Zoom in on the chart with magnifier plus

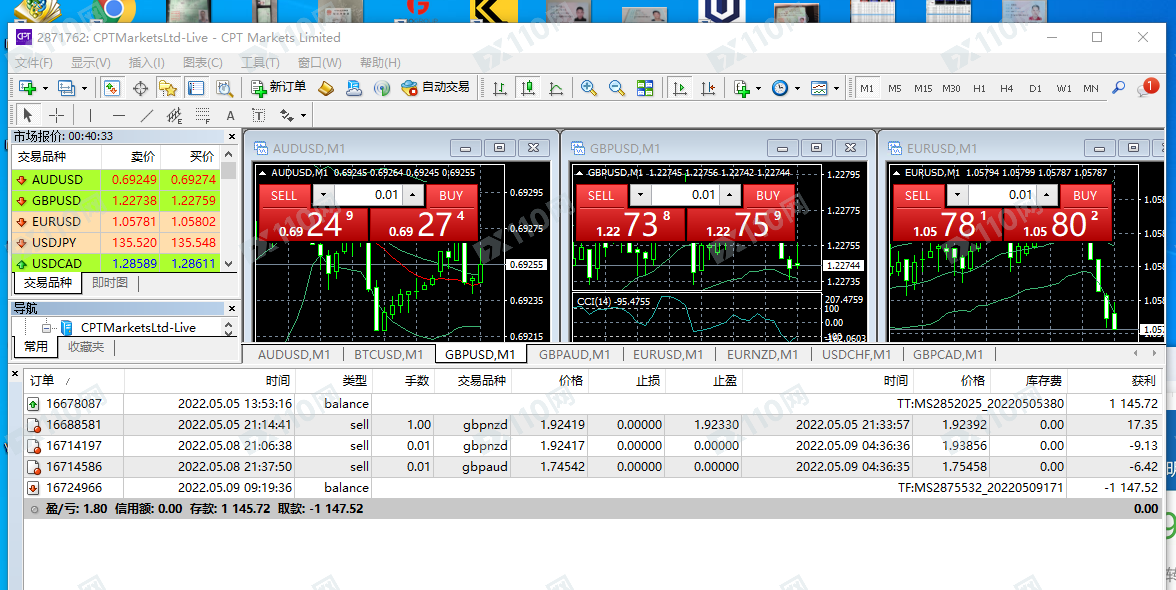pos(589,88)
